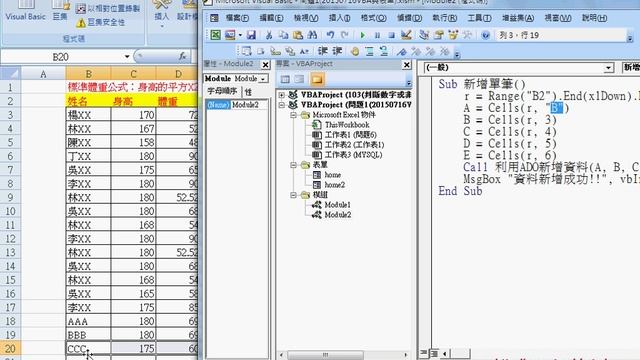Click the Find binoculars icon
This screenshot has height=360, width=640.
pos(313,35)
